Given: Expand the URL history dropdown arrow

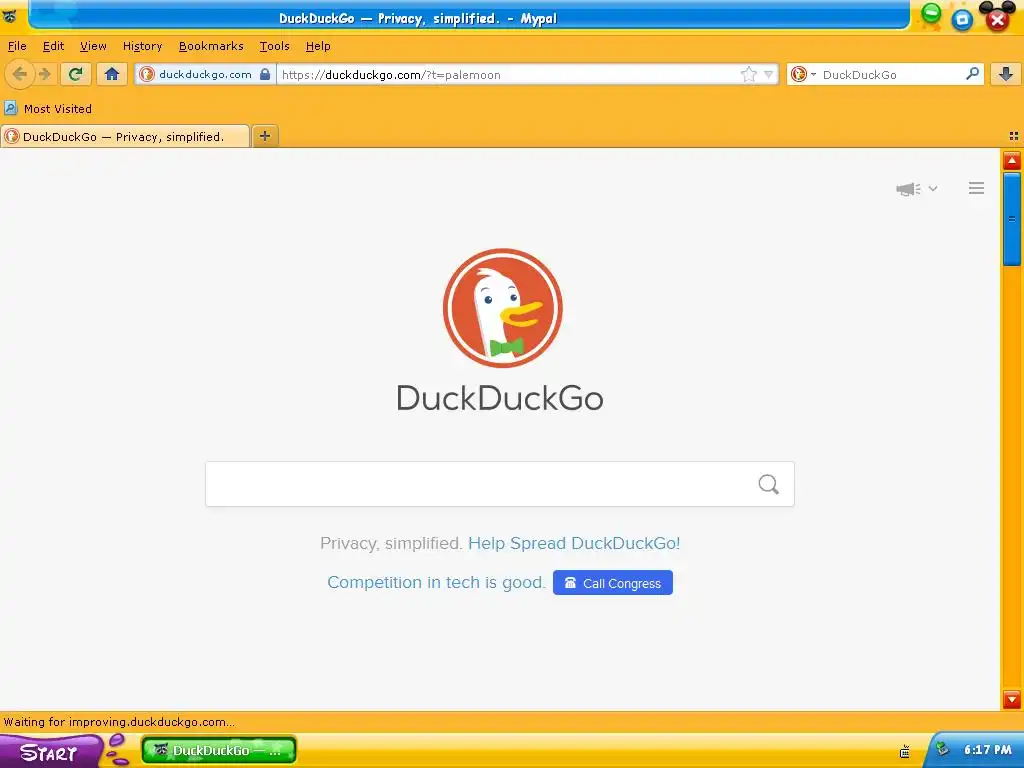Looking at the screenshot, I should click(769, 74).
